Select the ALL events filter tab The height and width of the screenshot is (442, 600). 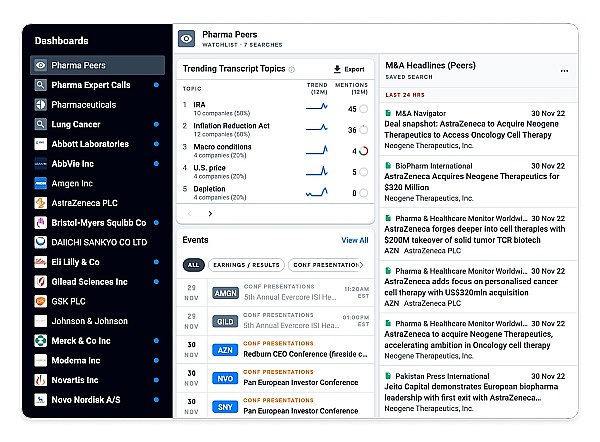tap(192, 265)
